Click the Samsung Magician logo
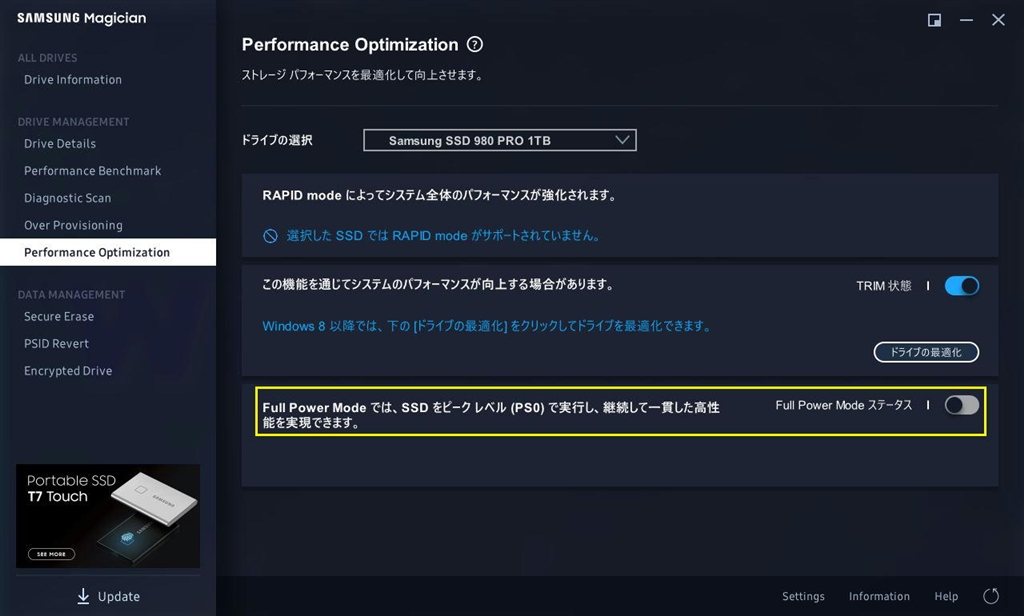 82,18
